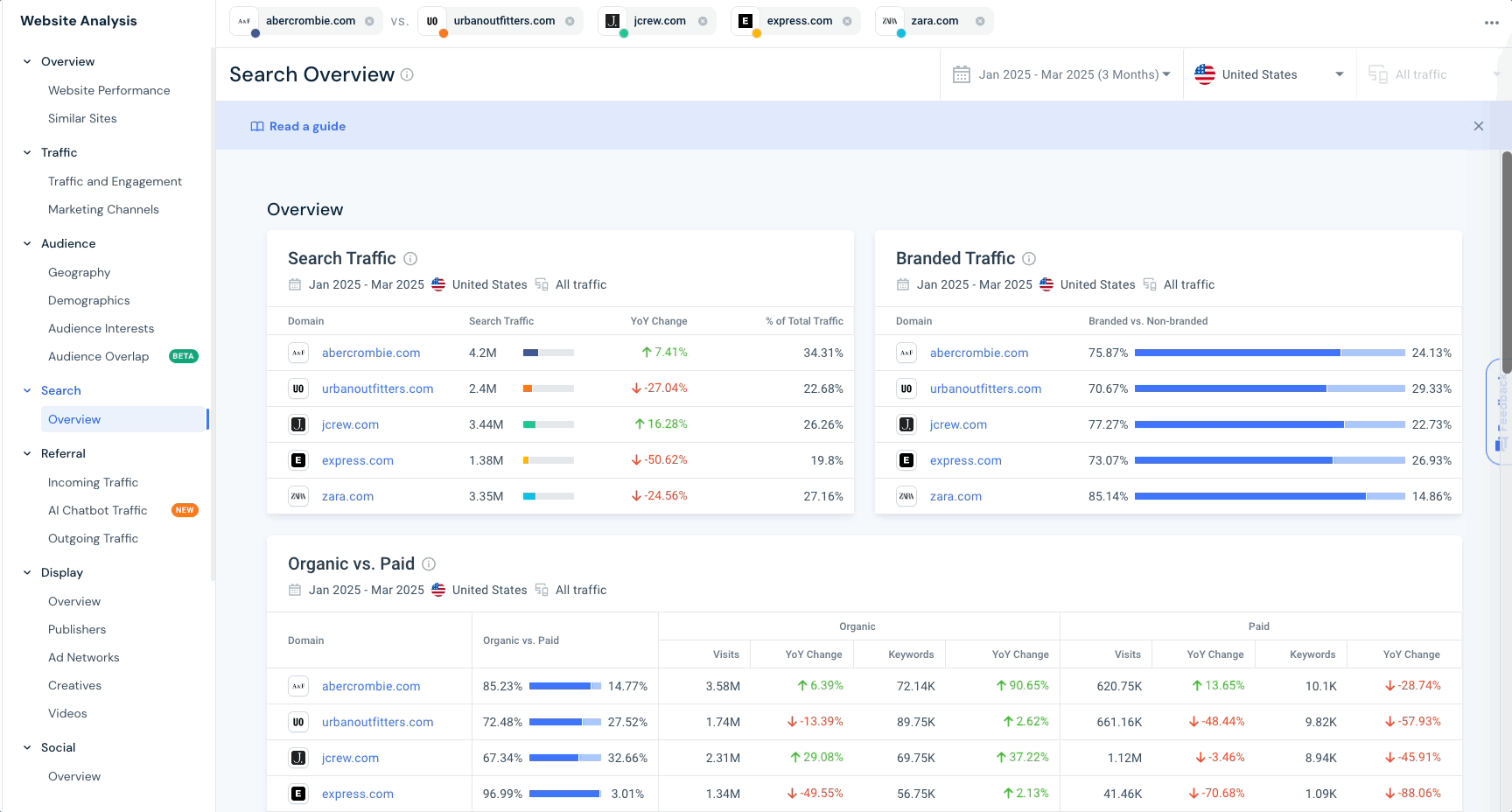This screenshot has height=812, width=1512.
Task: Click zara.com icon in Search Traffic table
Action: tap(298, 496)
